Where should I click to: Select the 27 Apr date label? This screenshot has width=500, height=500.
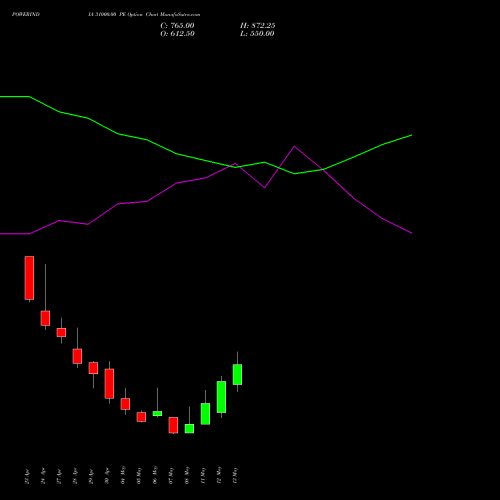click(x=59, y=476)
